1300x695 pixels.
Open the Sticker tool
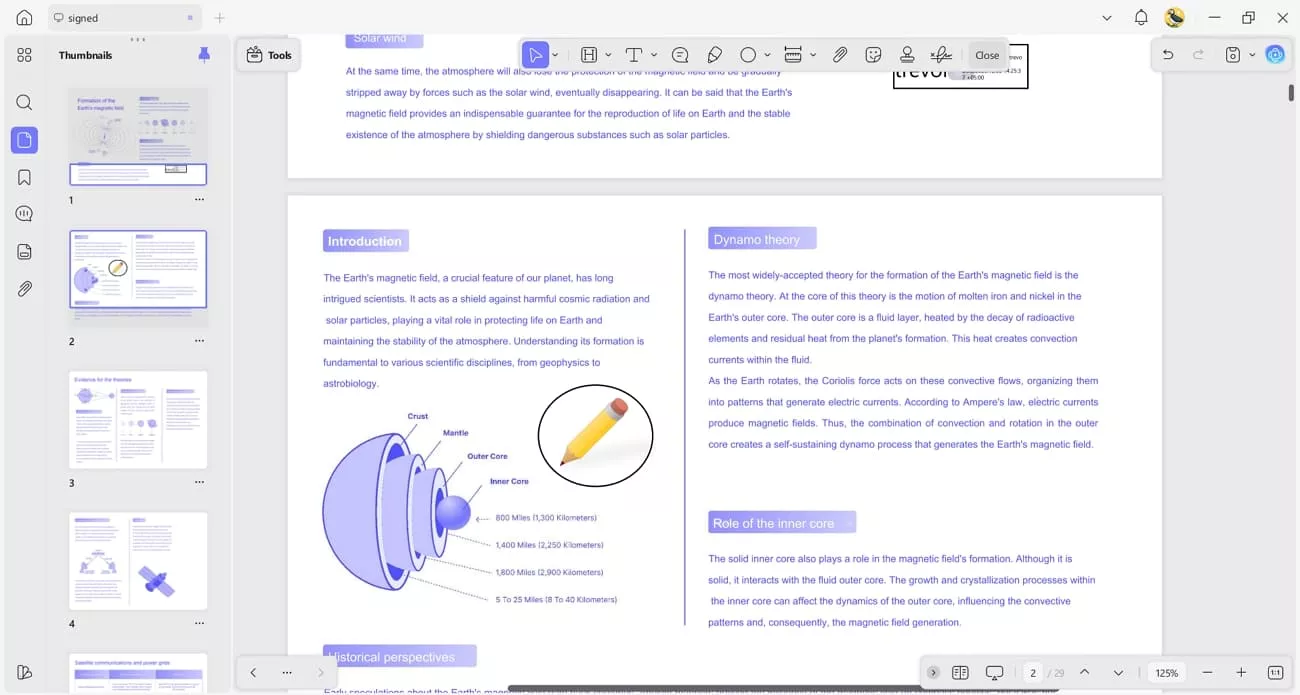tap(873, 54)
